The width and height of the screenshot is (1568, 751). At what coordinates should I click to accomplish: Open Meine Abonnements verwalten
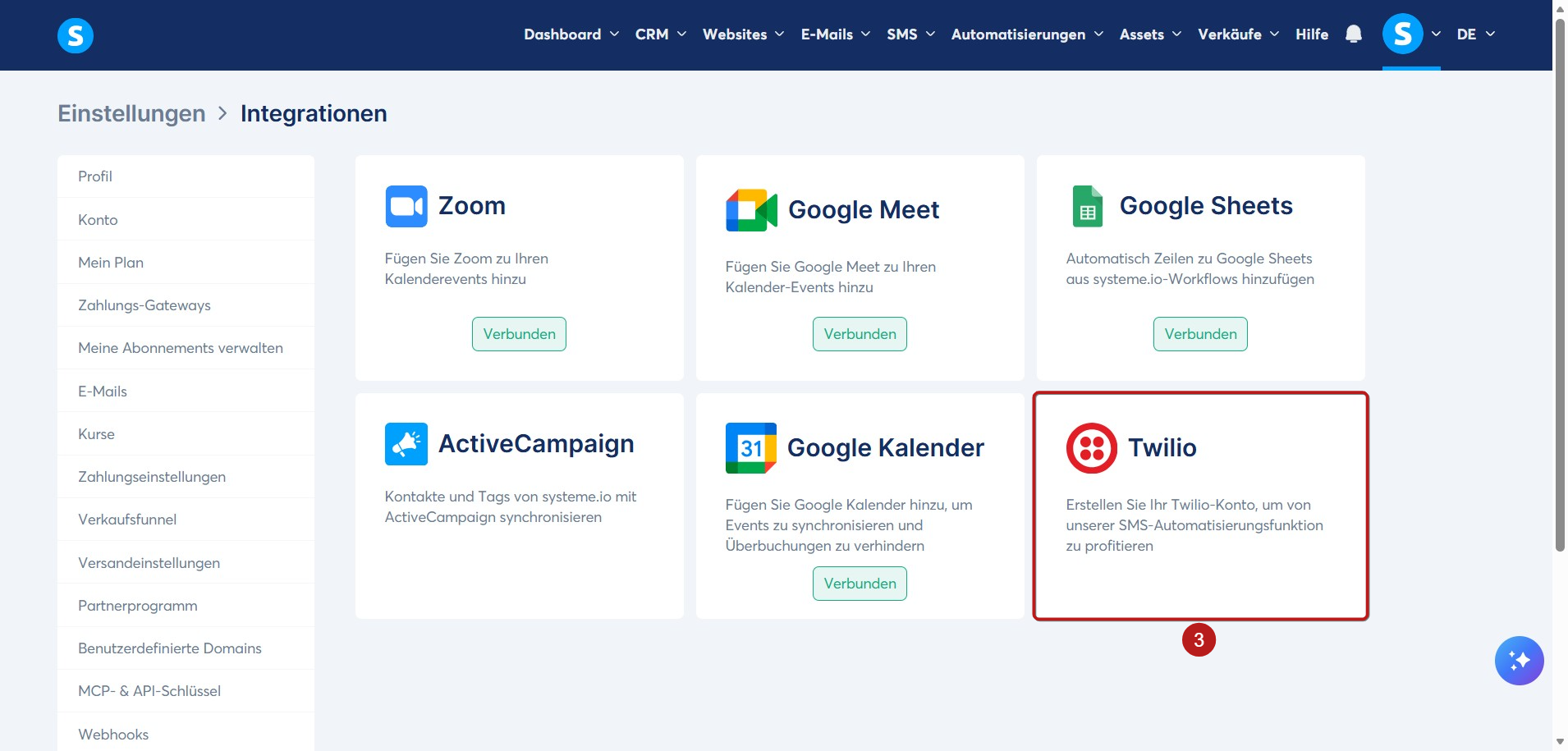pyautogui.click(x=186, y=348)
